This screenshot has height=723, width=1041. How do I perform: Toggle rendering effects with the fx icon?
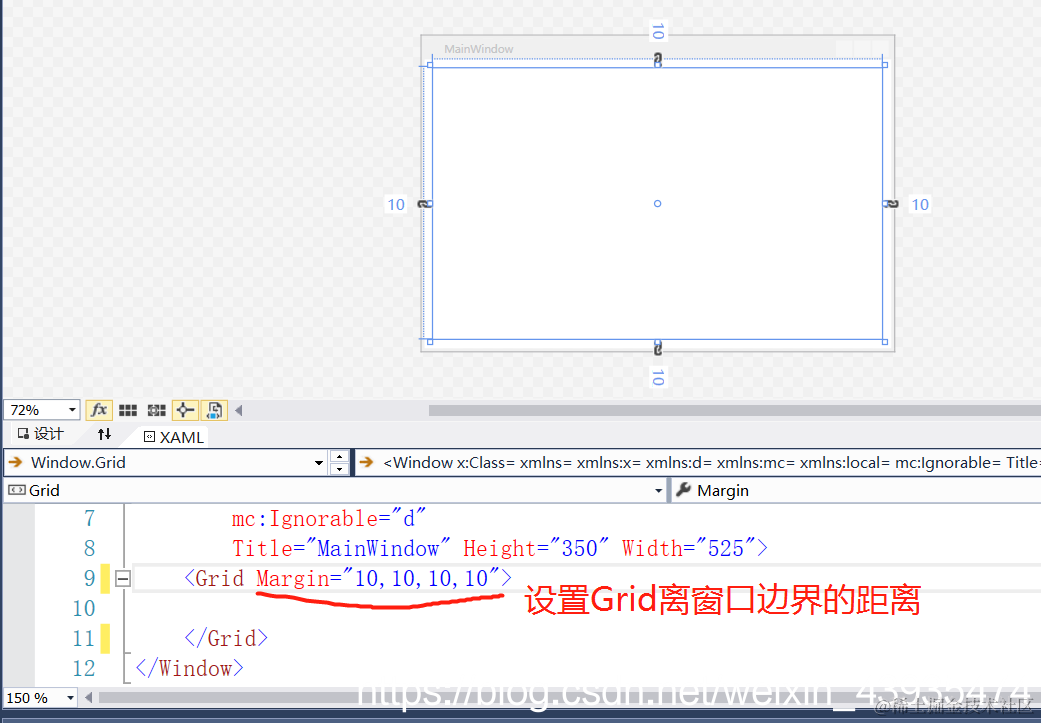(x=98, y=409)
